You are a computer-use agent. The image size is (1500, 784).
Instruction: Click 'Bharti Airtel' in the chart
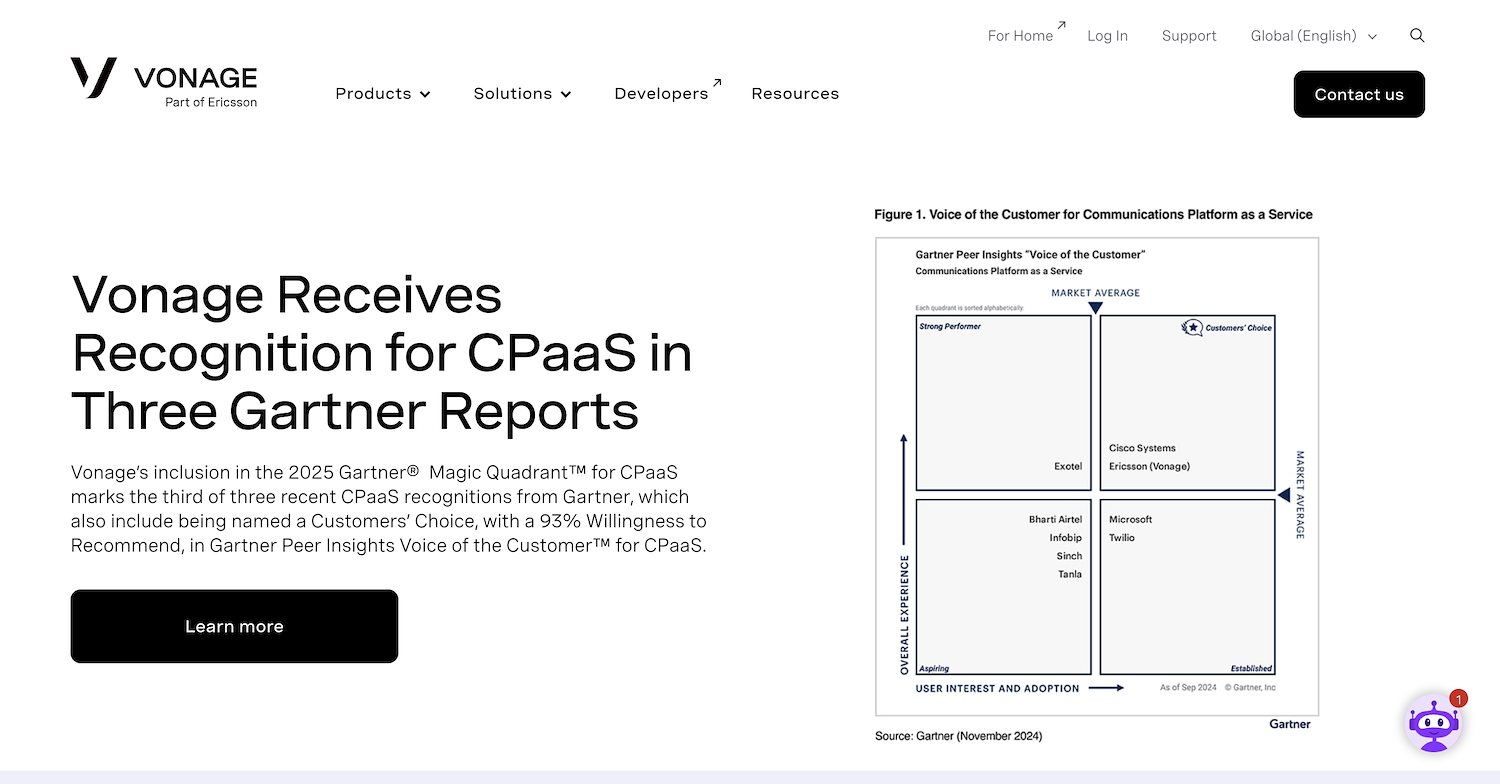1055,519
